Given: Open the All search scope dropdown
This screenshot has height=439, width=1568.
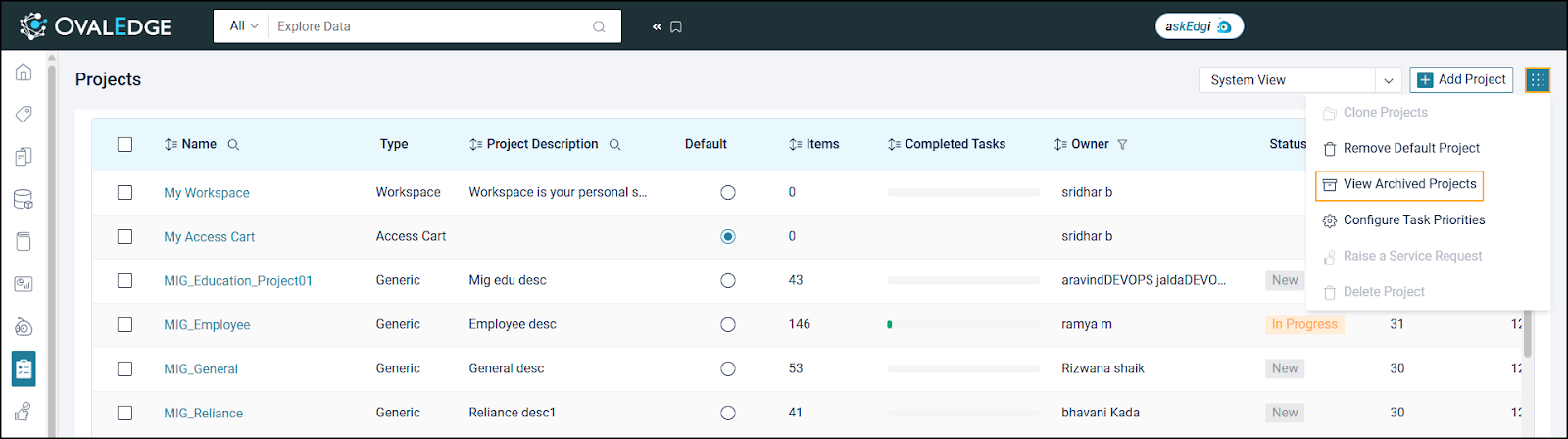Looking at the screenshot, I should (243, 26).
